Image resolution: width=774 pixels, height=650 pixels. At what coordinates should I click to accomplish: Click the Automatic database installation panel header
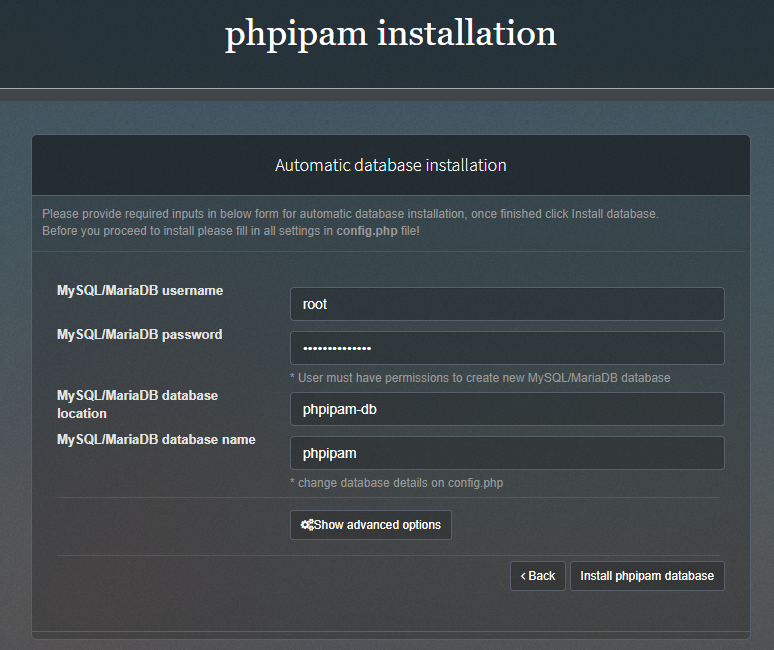pyautogui.click(x=390, y=165)
